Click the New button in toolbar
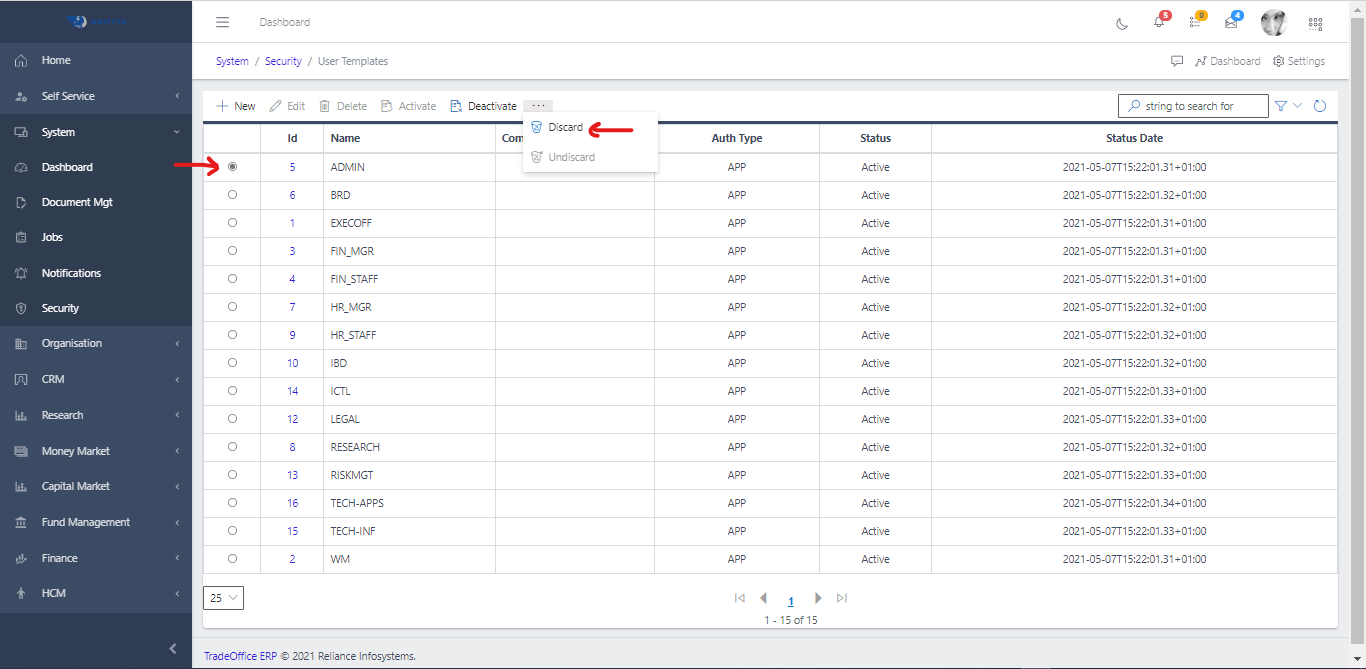This screenshot has height=669, width=1366. [x=236, y=106]
